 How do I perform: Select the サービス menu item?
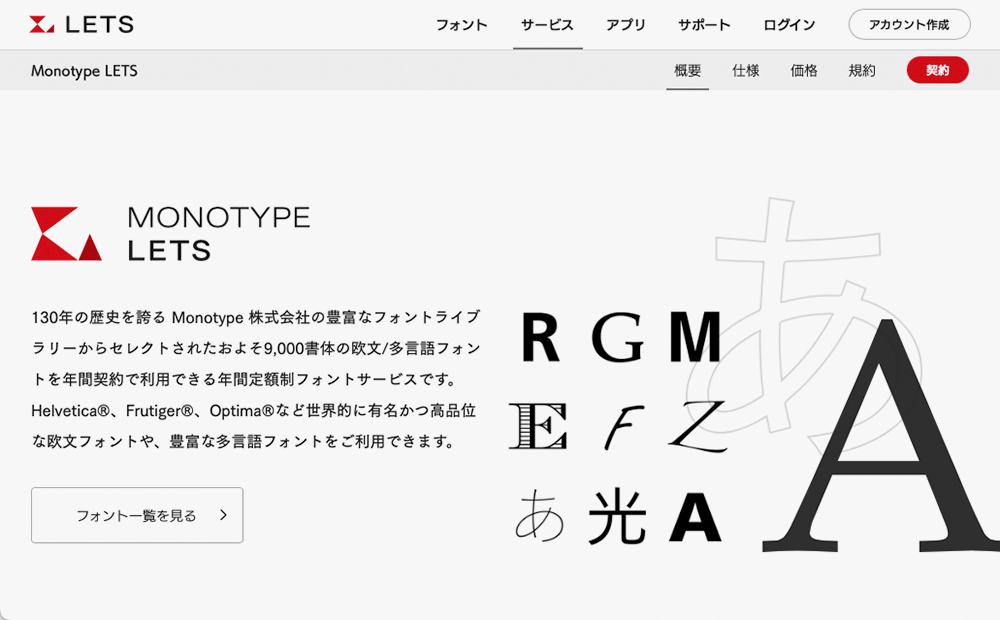(547, 24)
